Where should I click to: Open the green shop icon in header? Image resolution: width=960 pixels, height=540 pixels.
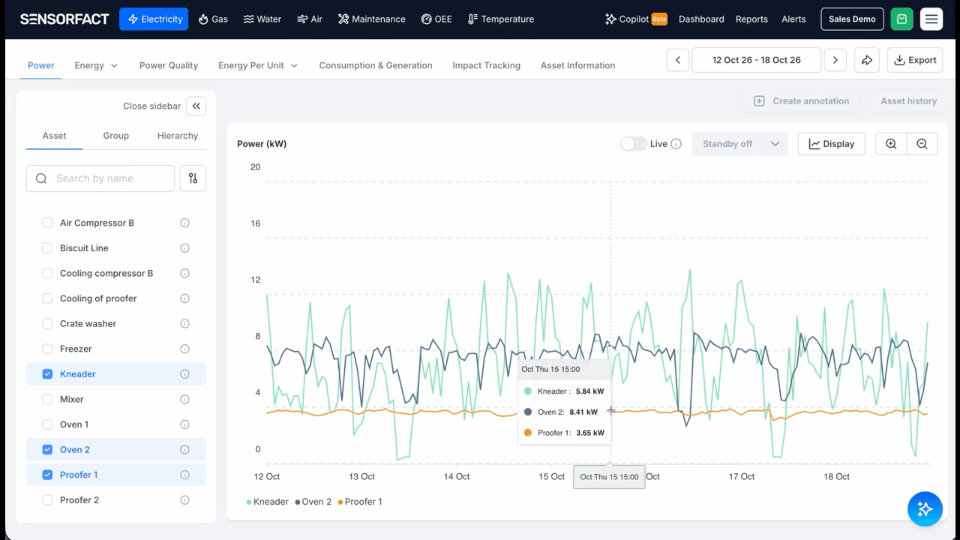[902, 19]
